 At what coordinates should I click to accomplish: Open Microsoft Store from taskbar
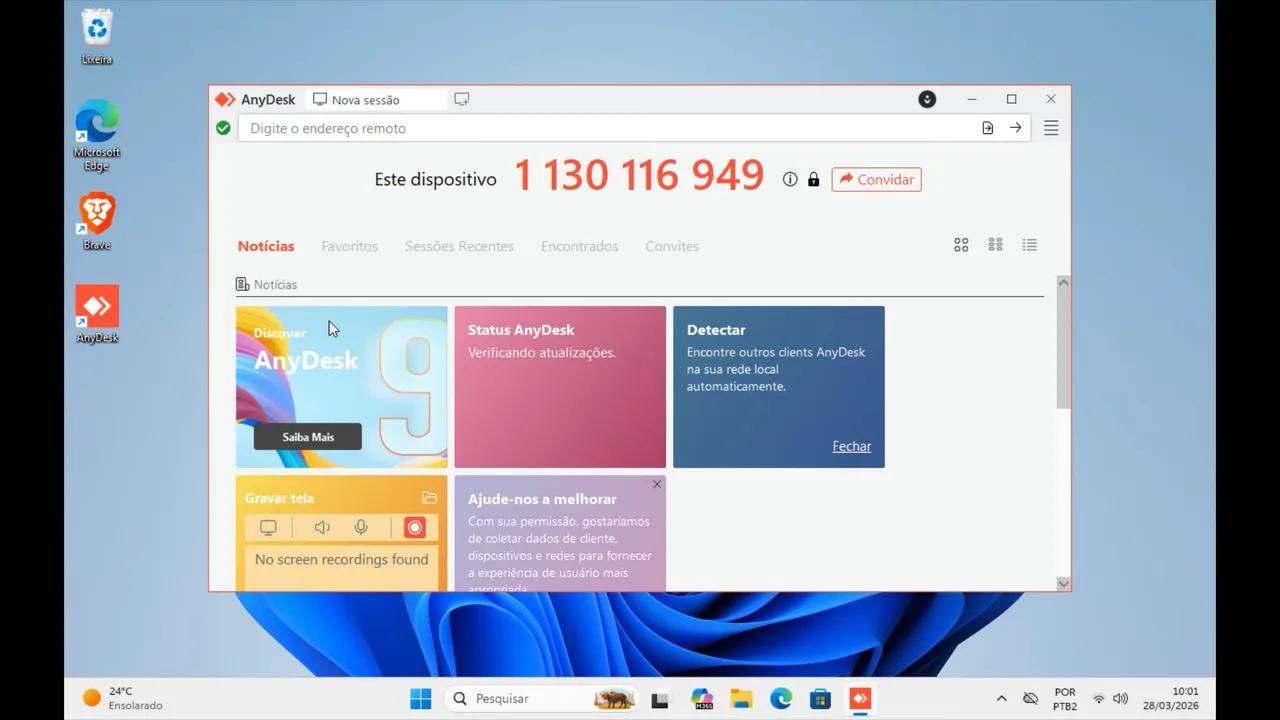pos(820,699)
